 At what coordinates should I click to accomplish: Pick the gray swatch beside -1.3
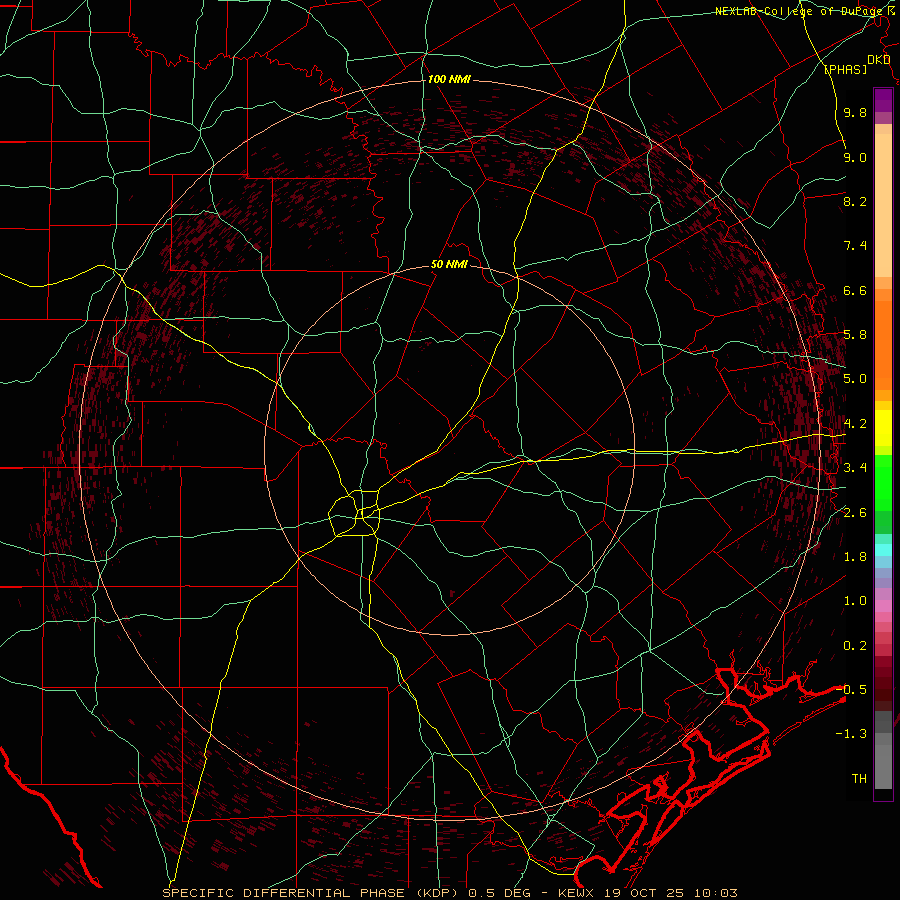click(x=883, y=735)
